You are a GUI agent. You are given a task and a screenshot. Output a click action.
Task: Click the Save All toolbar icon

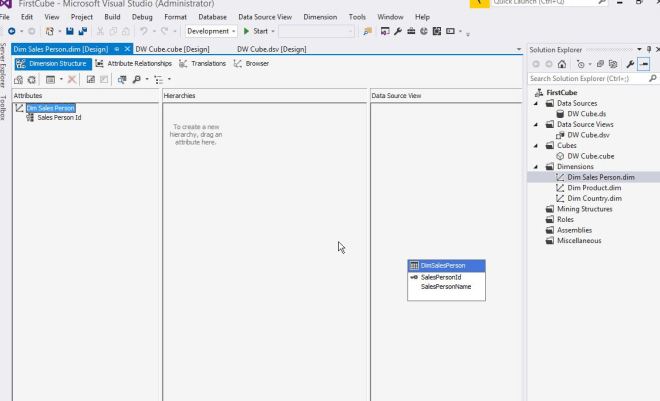point(81,31)
